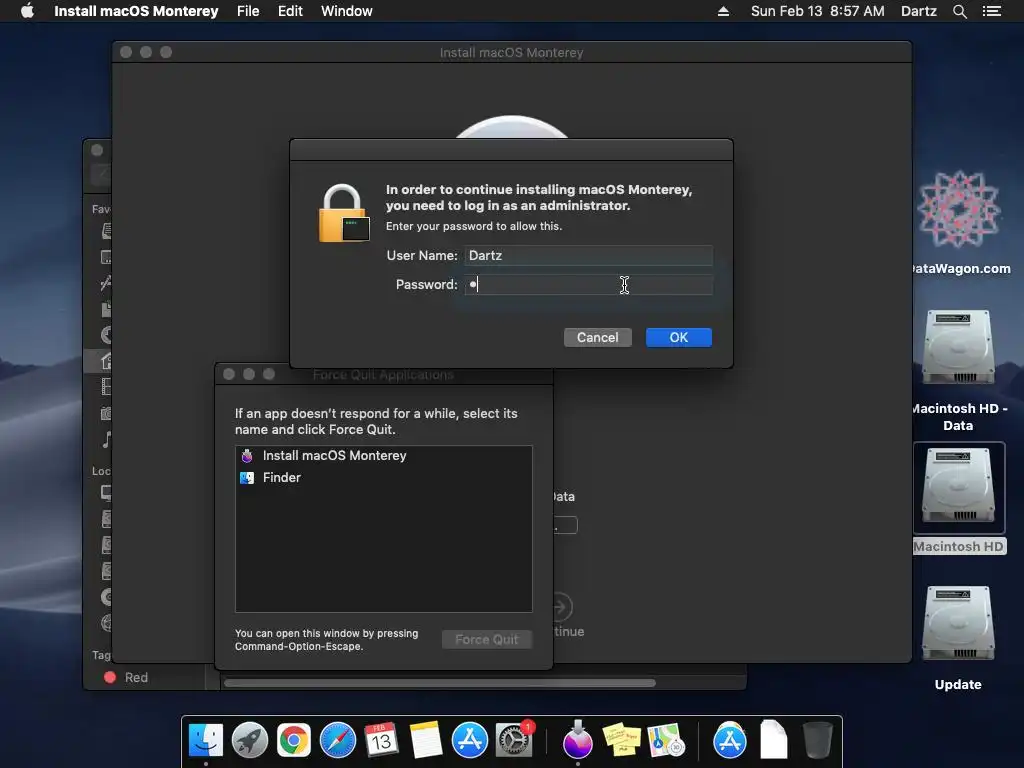1024x768 pixels.
Task: Click the padlock icon in the login dialog
Action: pos(344,214)
